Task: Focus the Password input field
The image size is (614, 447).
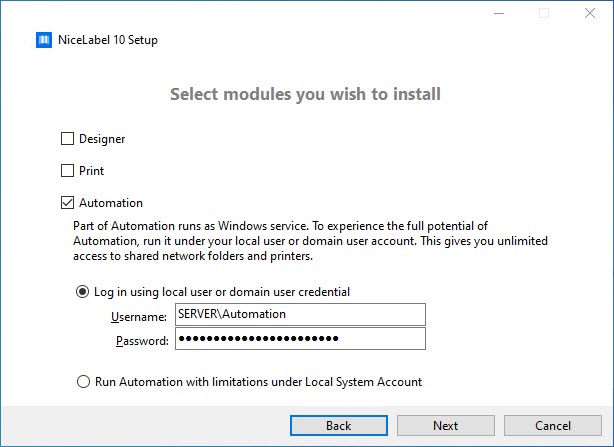Action: click(300, 339)
